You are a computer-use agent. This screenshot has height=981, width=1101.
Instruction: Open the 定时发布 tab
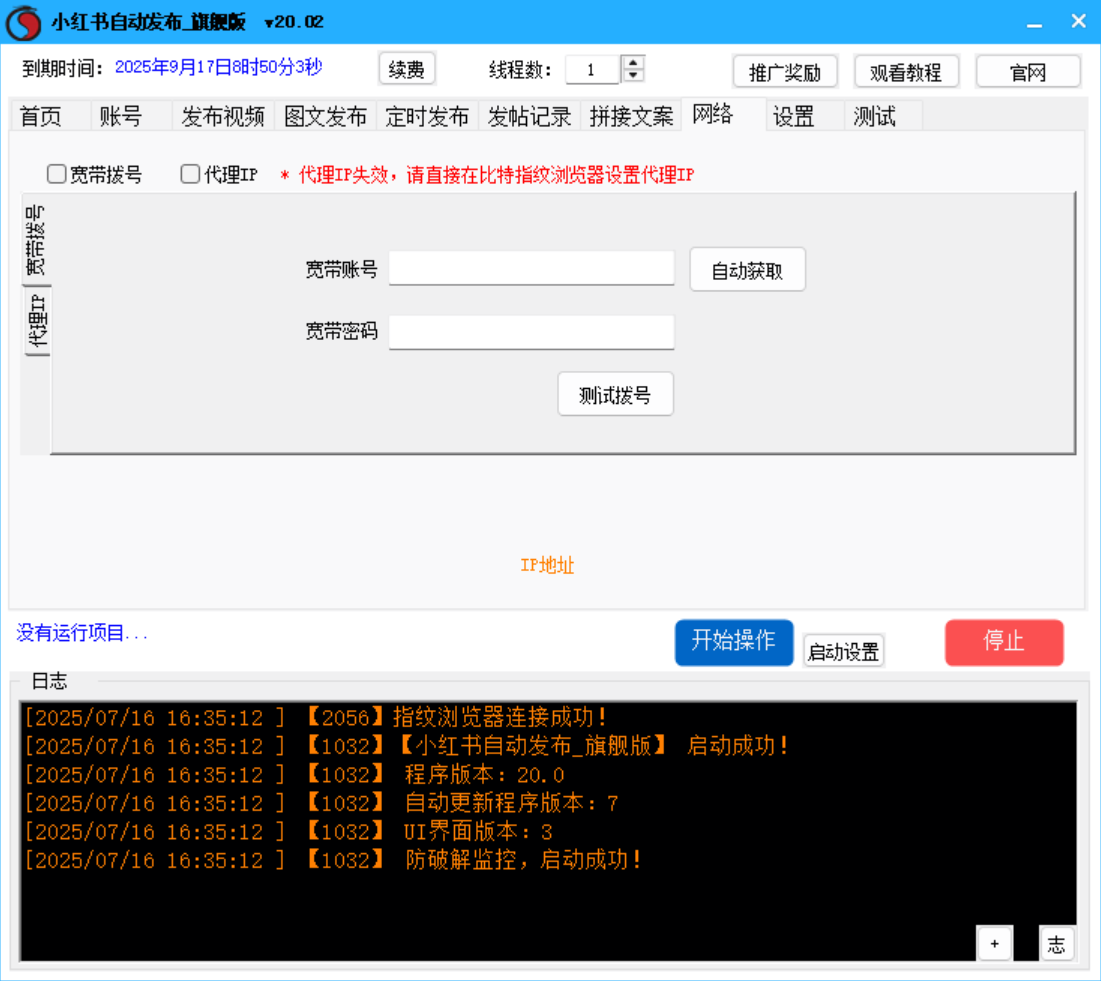[427, 116]
